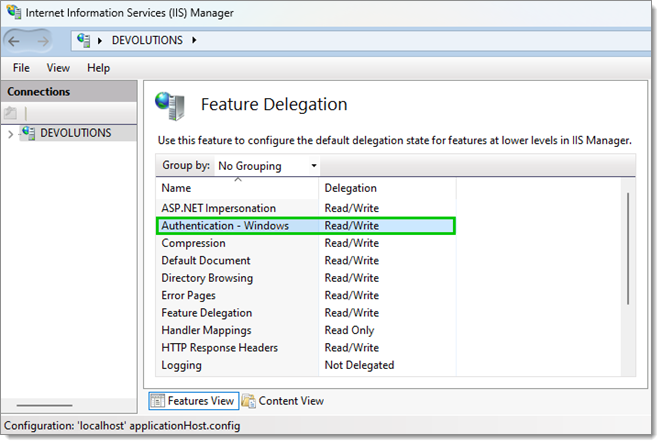The image size is (662, 445).
Task: Sort by the Delegation column header
Action: [x=387, y=188]
